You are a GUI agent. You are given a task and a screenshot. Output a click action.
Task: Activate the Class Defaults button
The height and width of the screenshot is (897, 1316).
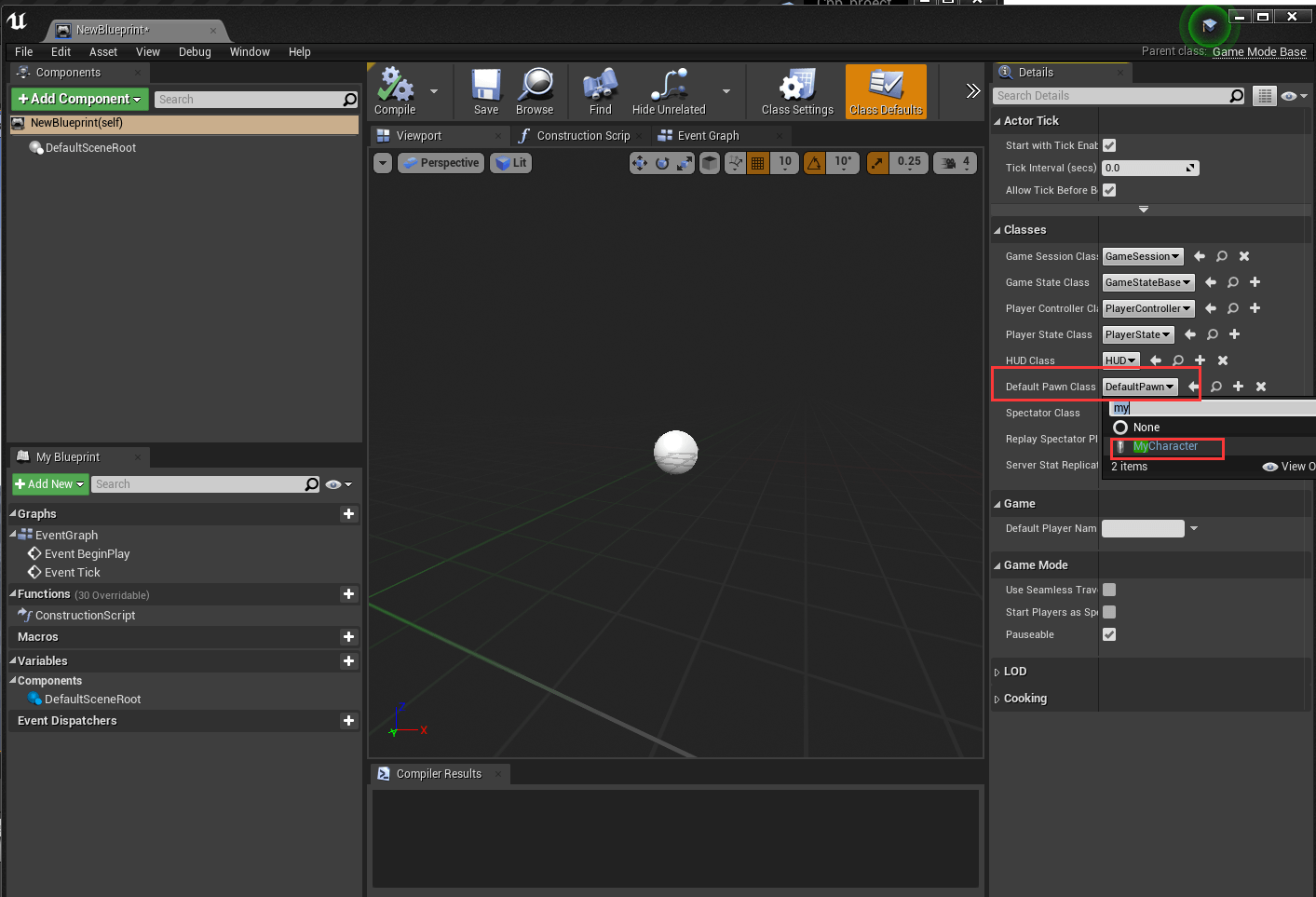point(886,90)
